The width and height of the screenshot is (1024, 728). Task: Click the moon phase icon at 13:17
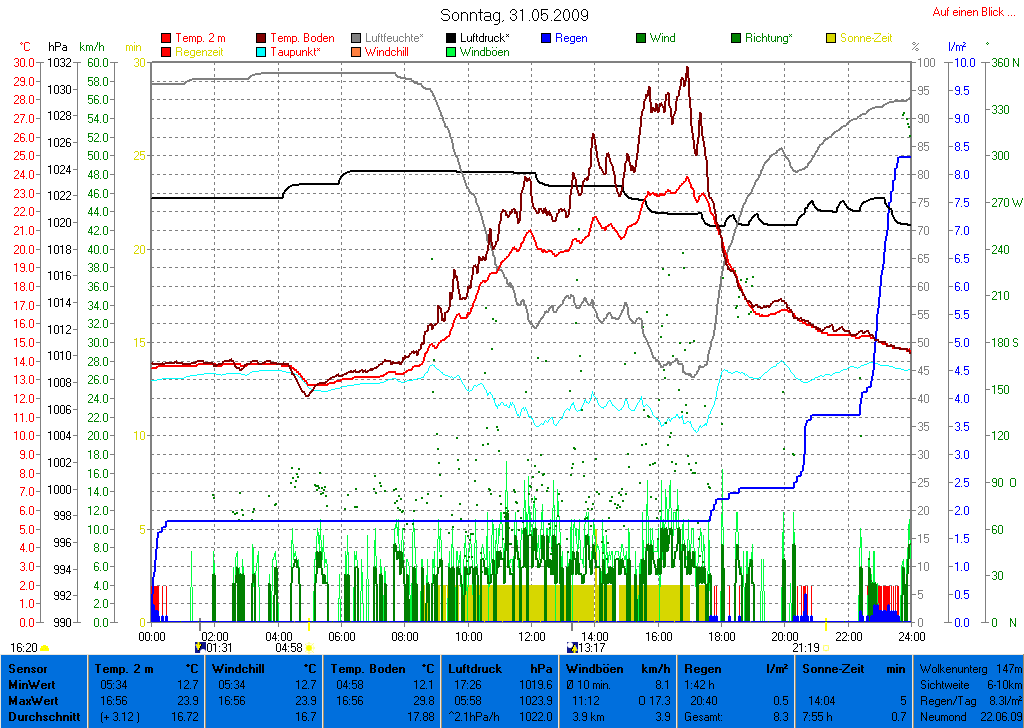click(x=572, y=648)
